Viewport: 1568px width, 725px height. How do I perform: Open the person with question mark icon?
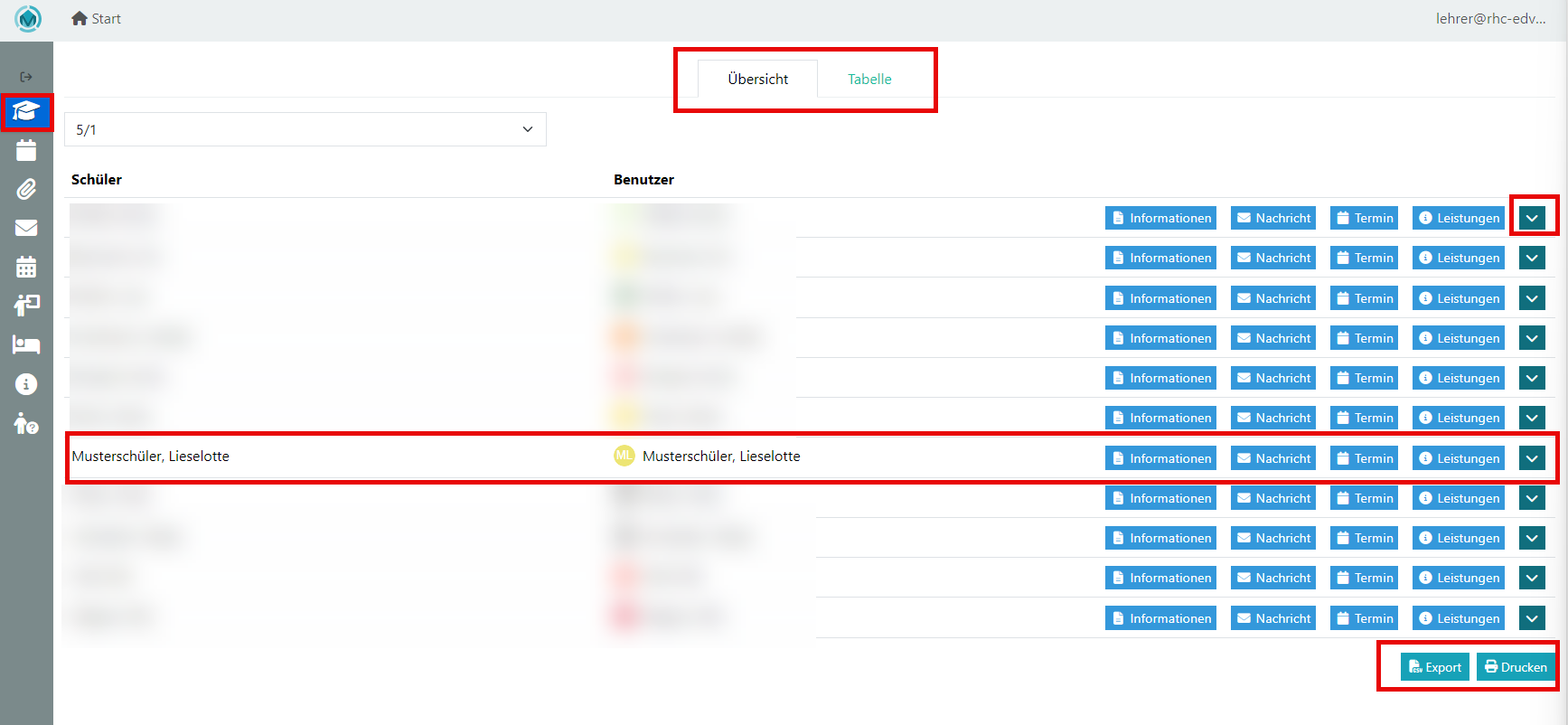(x=26, y=423)
